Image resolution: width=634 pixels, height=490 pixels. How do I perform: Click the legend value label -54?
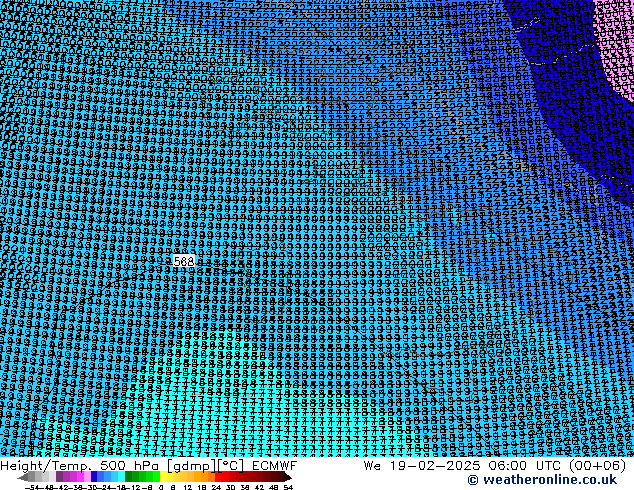coord(32,488)
